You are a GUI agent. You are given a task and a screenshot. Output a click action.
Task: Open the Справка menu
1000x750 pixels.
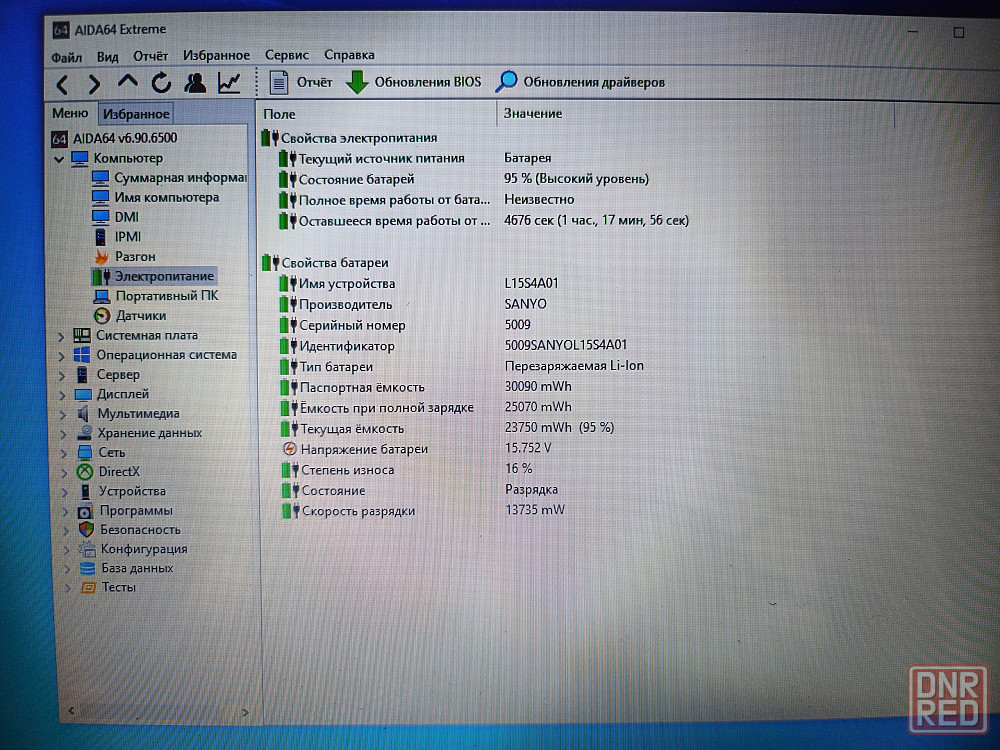point(349,55)
